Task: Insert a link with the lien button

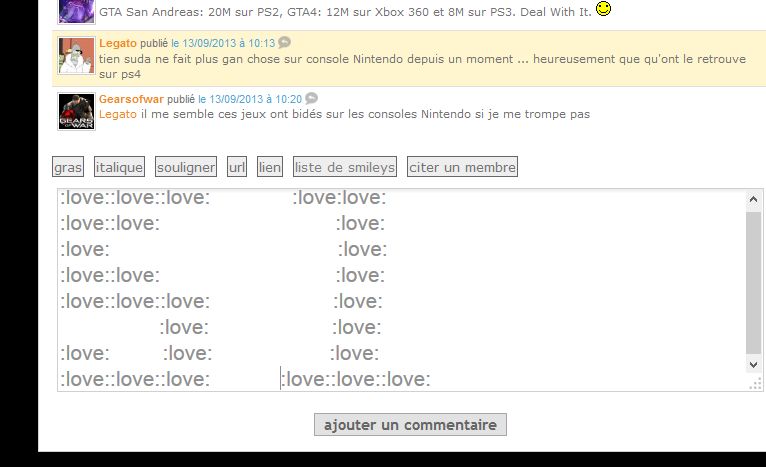Action: tap(270, 167)
